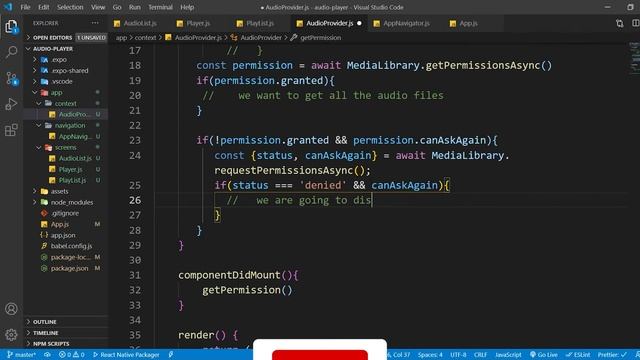This screenshot has height=360, width=640.
Task: Expand the assets folder
Action: click(x=60, y=191)
